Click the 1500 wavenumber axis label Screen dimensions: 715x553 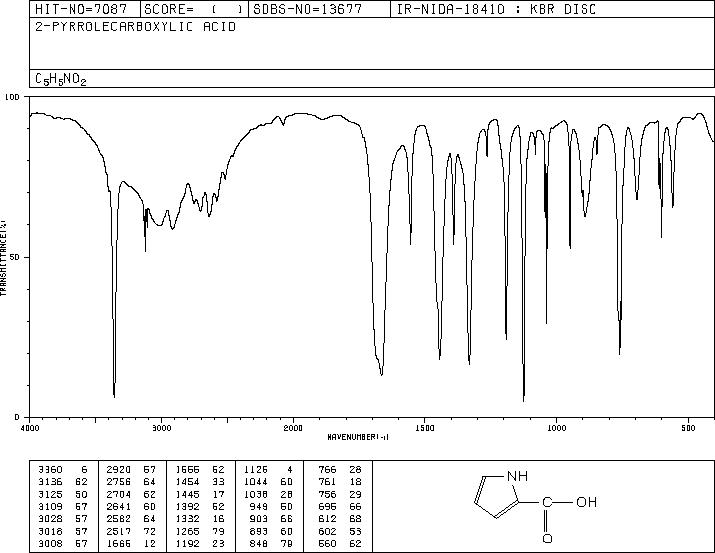[x=425, y=428]
